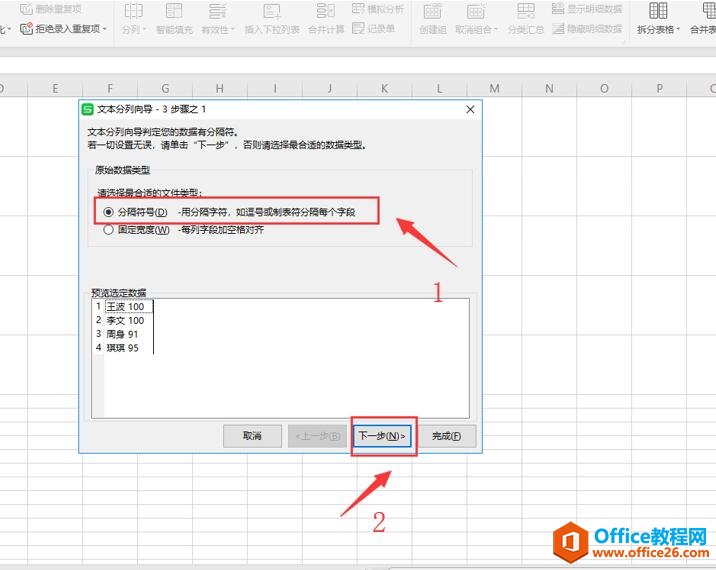This screenshot has height=570, width=716.
Task: Click the 完成(F) button
Action: coord(447,436)
